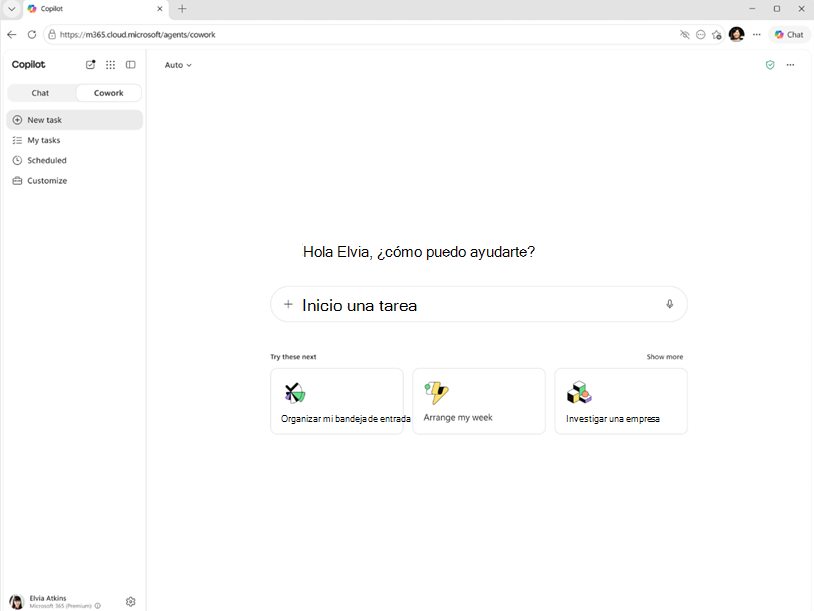The image size is (814, 611).
Task: Click the Try these next label
Action: point(293,357)
